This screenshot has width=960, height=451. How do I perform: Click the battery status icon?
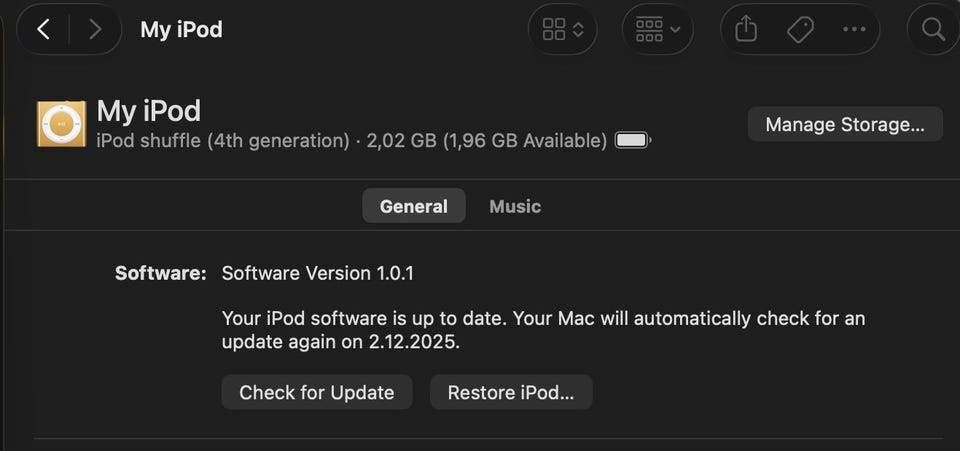[x=632, y=141]
